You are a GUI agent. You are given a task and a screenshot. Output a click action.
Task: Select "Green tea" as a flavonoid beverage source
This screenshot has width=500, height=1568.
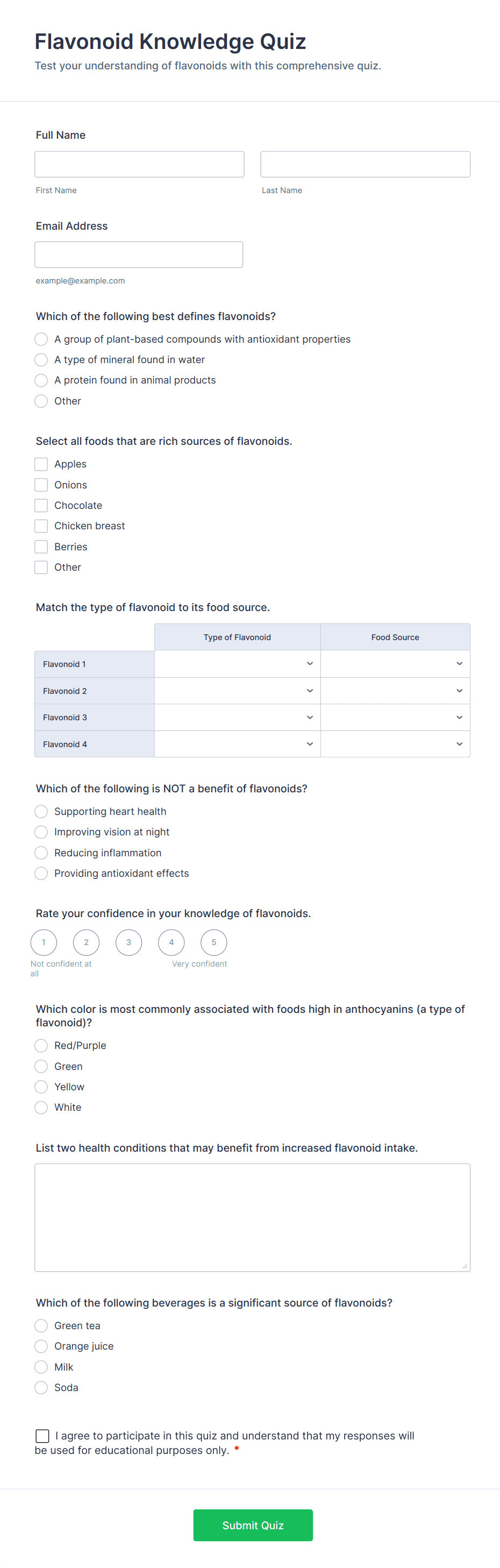pos(41,1325)
